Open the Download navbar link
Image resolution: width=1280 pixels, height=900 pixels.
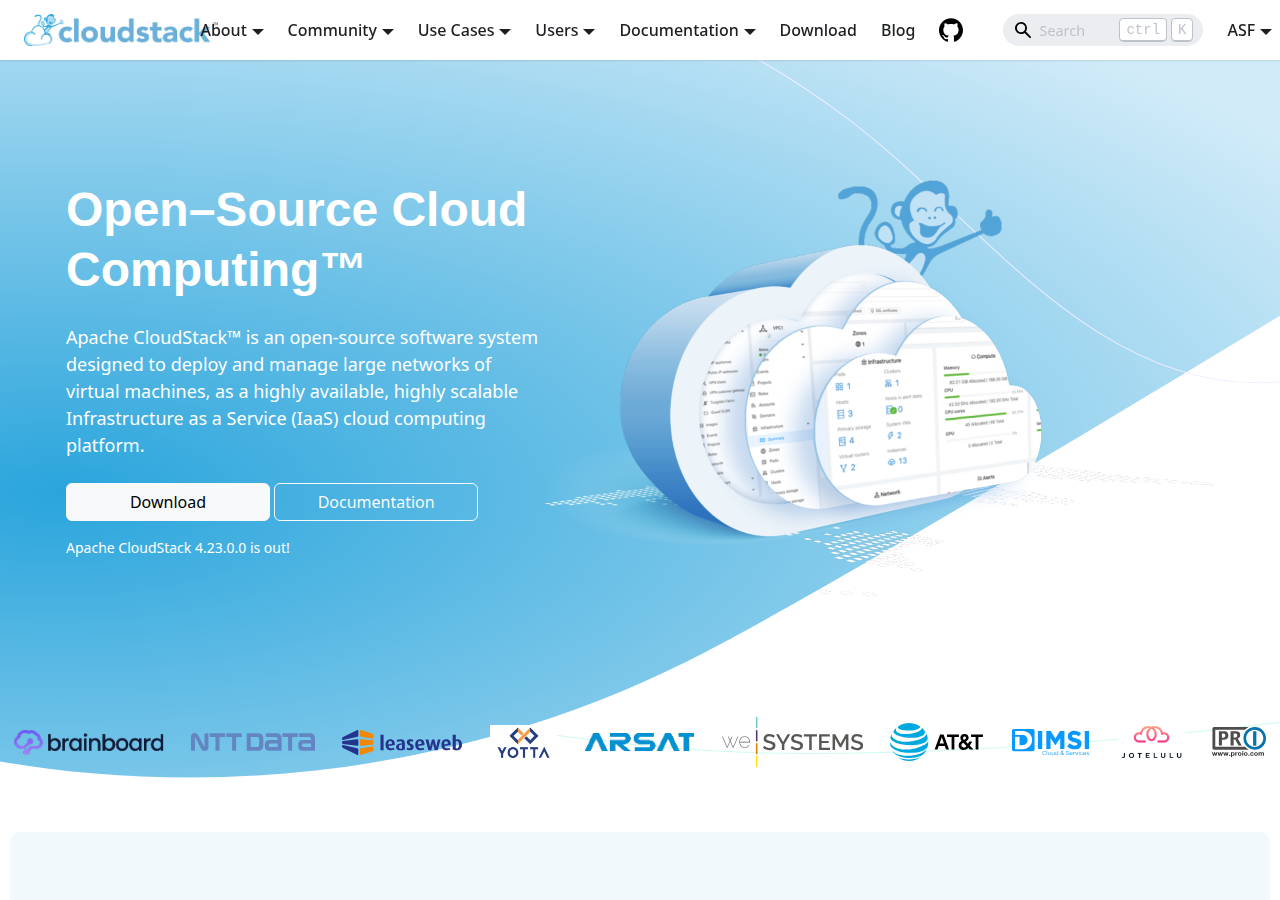[818, 30]
